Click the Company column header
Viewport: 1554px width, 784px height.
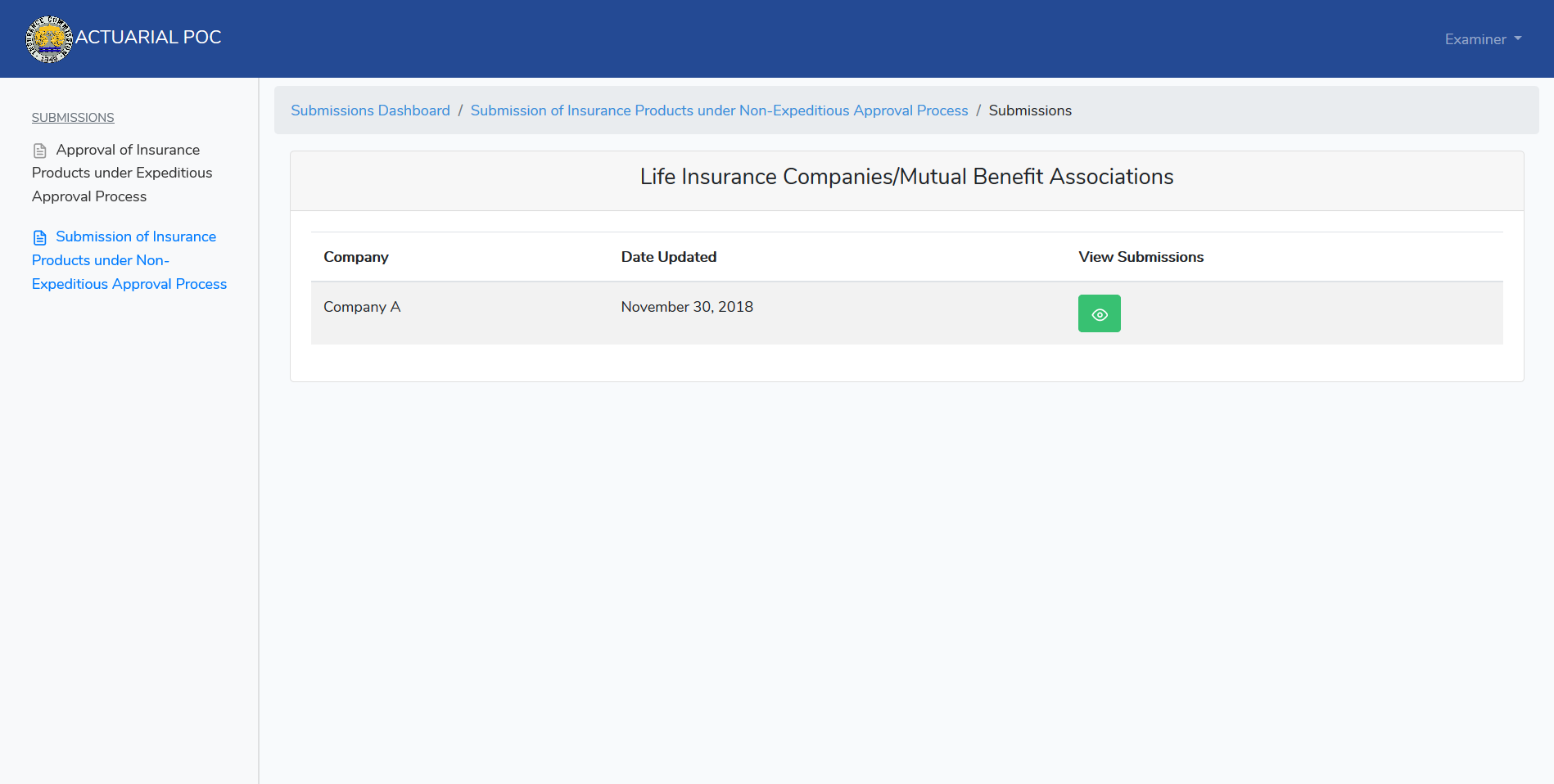coord(356,257)
